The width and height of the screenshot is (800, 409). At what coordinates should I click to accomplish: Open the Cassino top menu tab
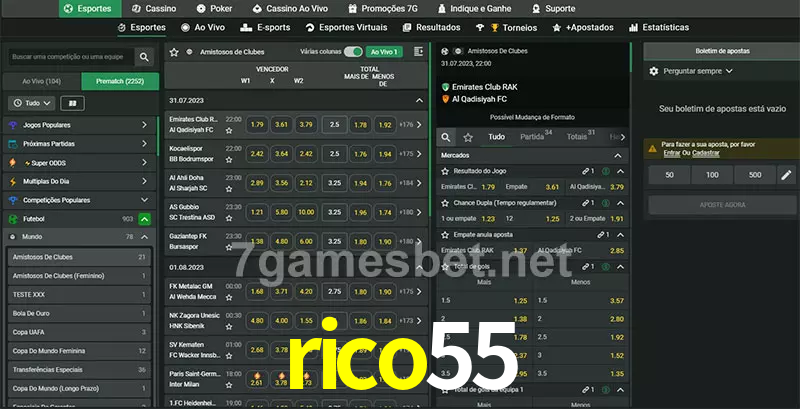(x=154, y=8)
